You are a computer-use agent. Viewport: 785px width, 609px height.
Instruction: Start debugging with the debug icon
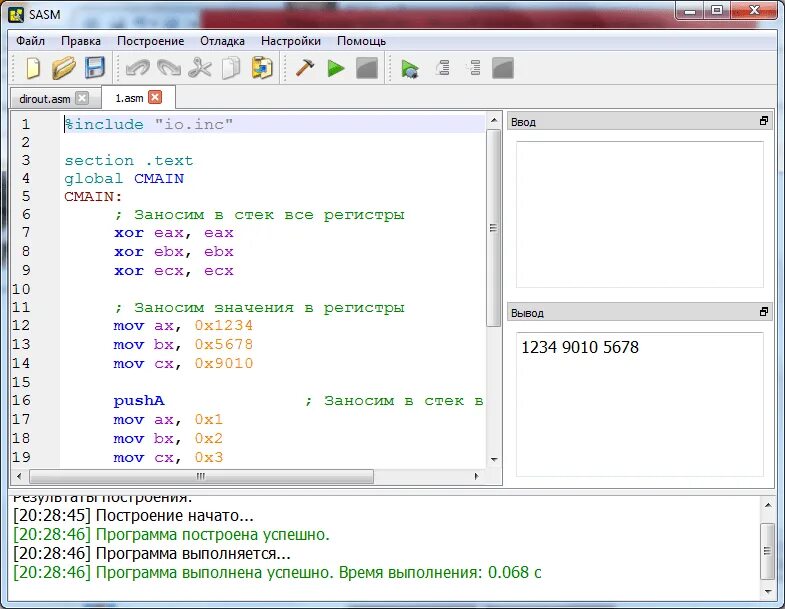(x=410, y=68)
